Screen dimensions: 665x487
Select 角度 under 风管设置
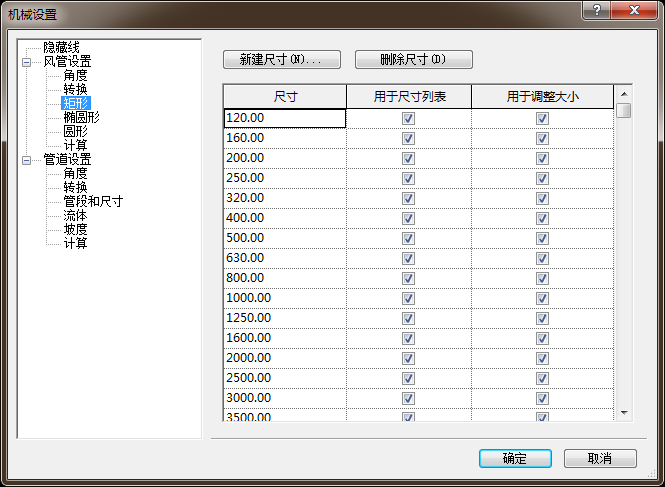click(x=75, y=76)
